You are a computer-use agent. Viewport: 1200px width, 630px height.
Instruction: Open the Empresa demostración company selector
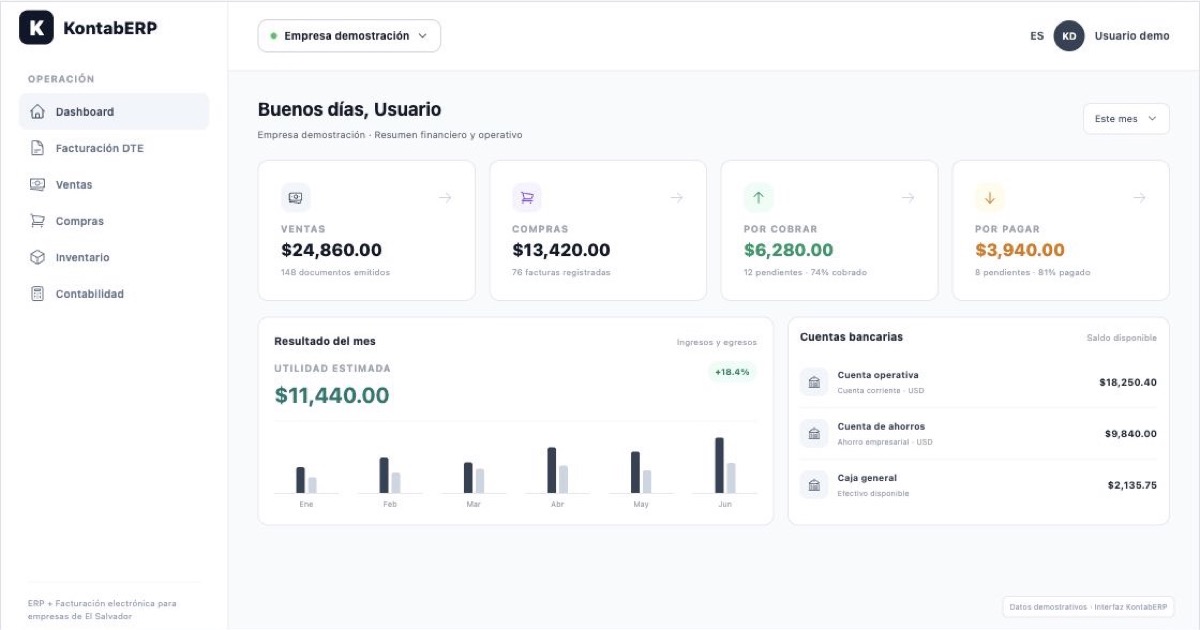pos(349,36)
